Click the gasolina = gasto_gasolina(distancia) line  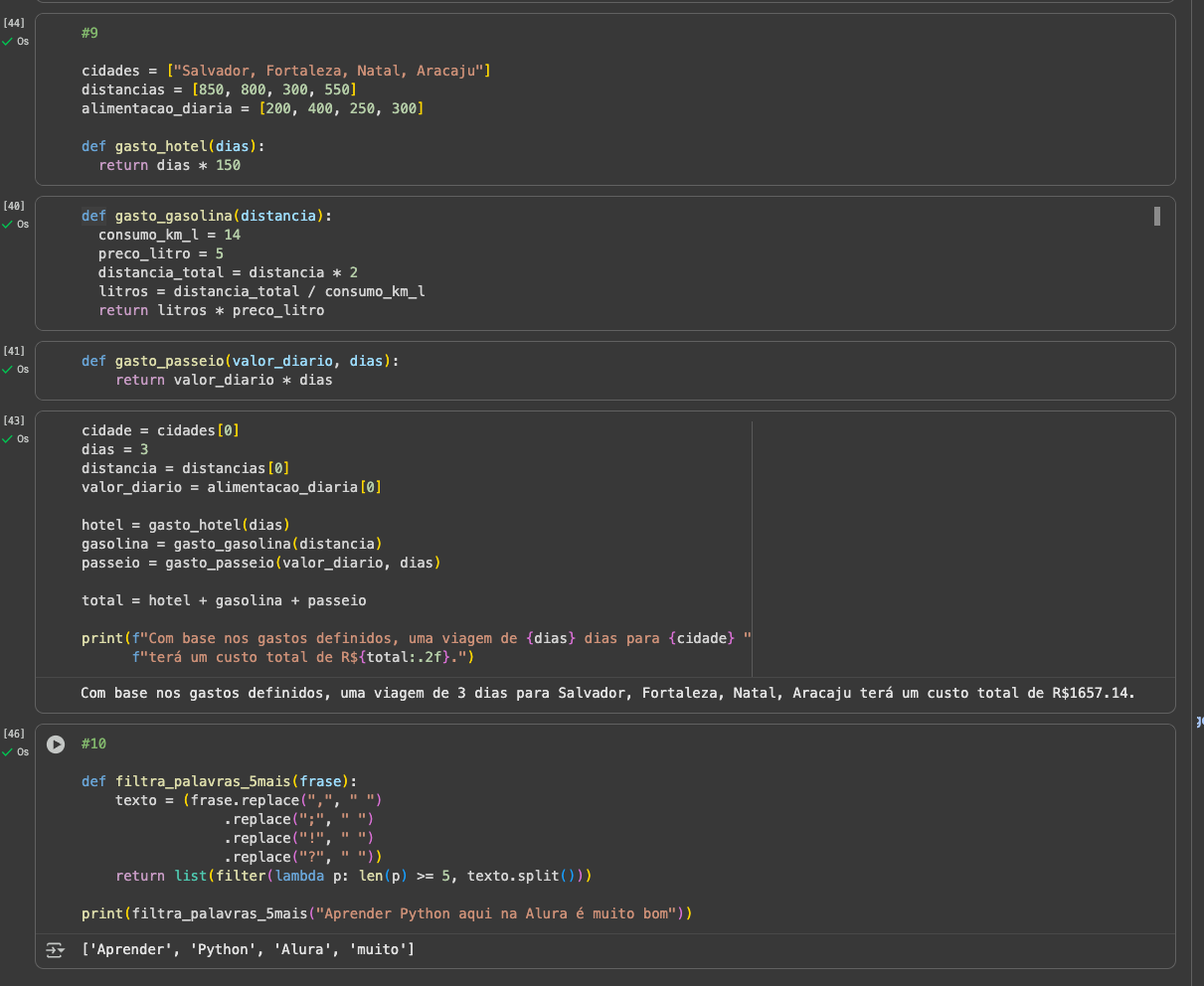pos(232,544)
